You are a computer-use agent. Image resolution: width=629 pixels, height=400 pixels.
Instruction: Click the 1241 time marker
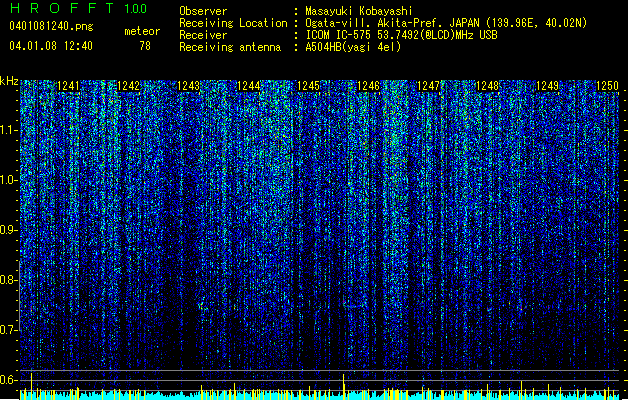pyautogui.click(x=68, y=86)
